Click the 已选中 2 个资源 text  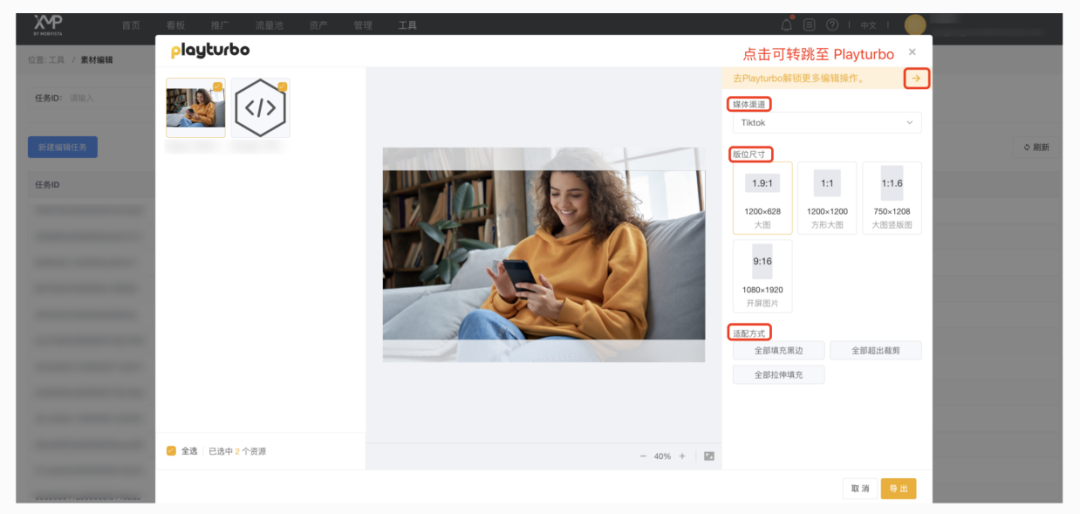(x=238, y=451)
